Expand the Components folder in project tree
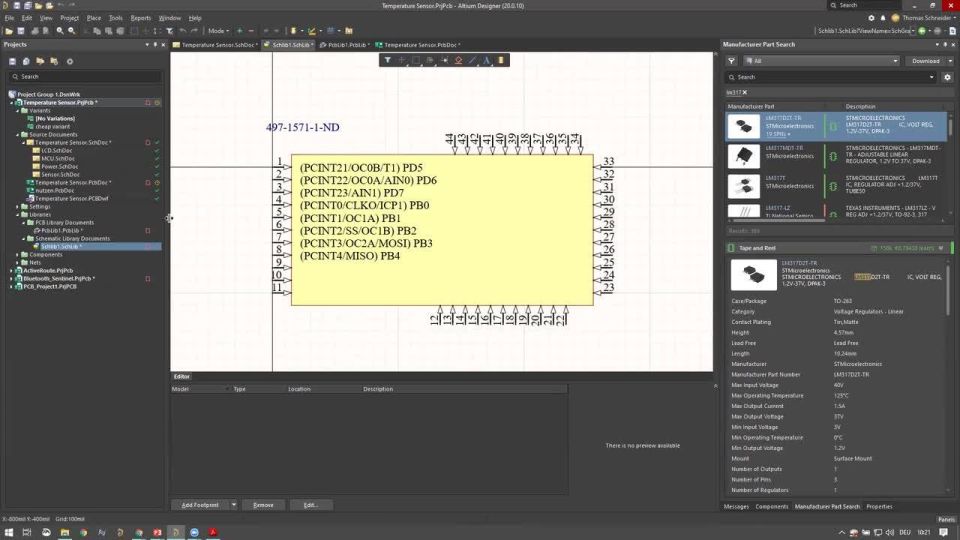 pos(18,255)
